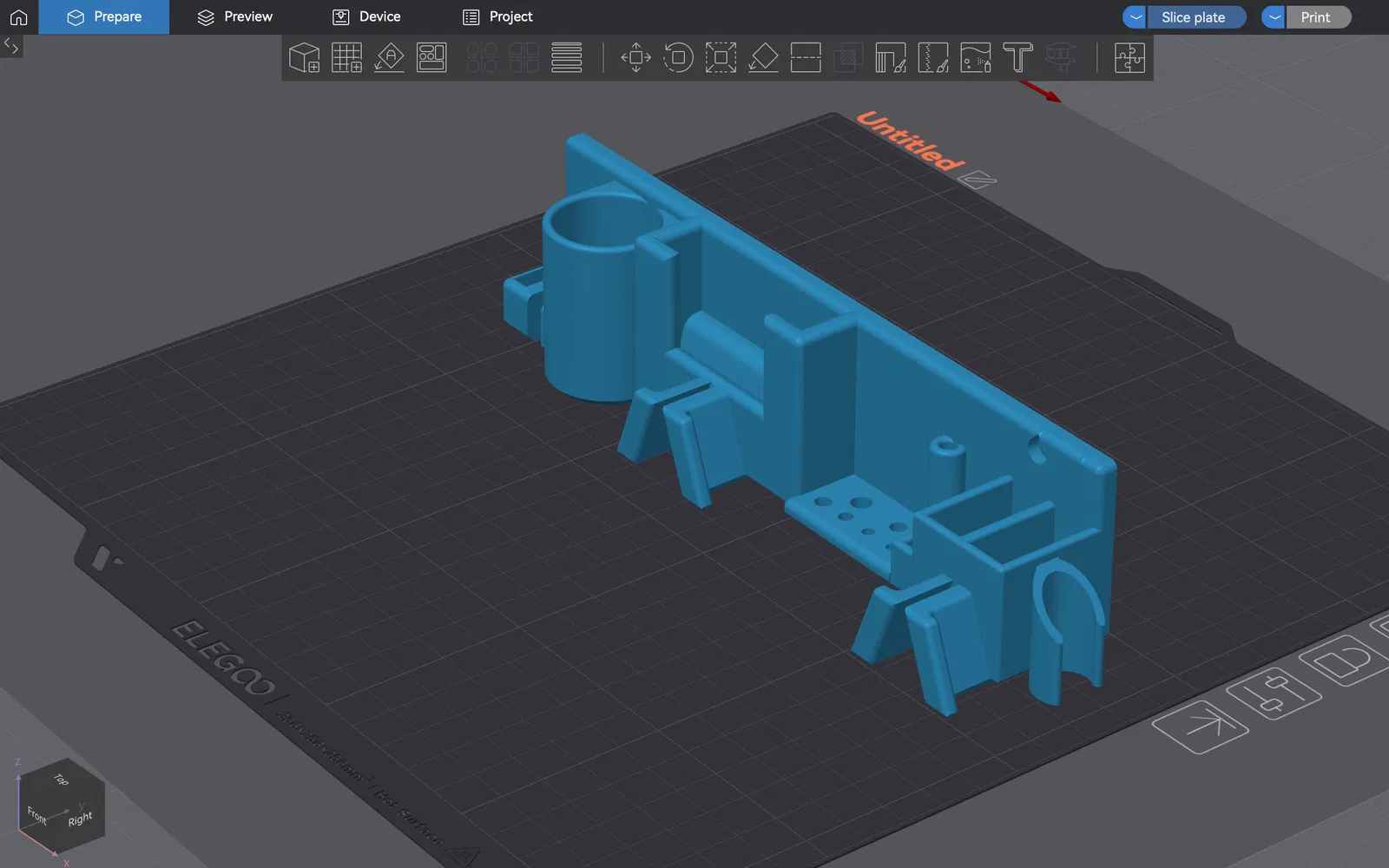The width and height of the screenshot is (1389, 868).
Task: Open the Assembly view puzzle icon
Action: pyautogui.click(x=1129, y=58)
